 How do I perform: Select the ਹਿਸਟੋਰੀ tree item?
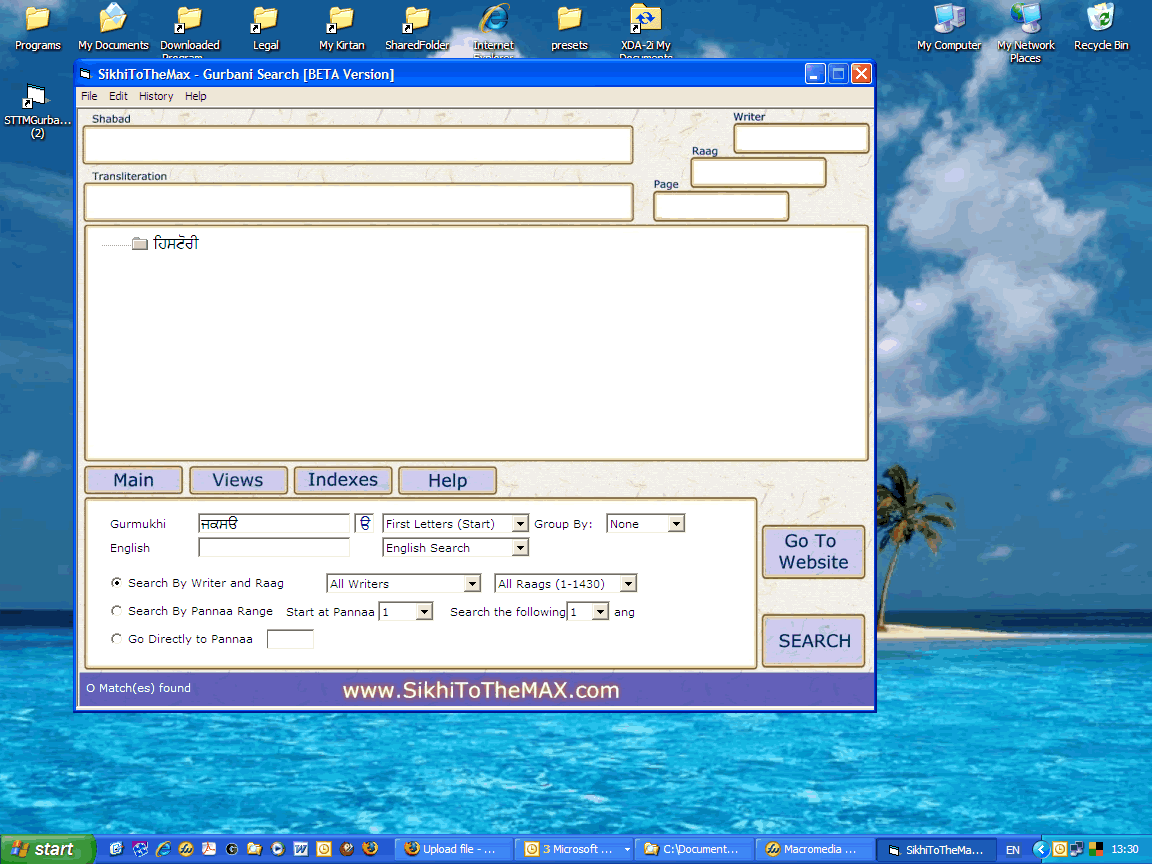[176, 243]
